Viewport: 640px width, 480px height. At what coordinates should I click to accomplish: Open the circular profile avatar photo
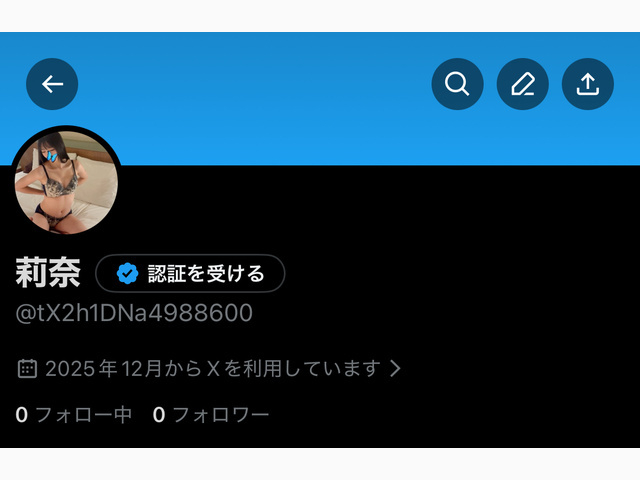click(x=66, y=182)
